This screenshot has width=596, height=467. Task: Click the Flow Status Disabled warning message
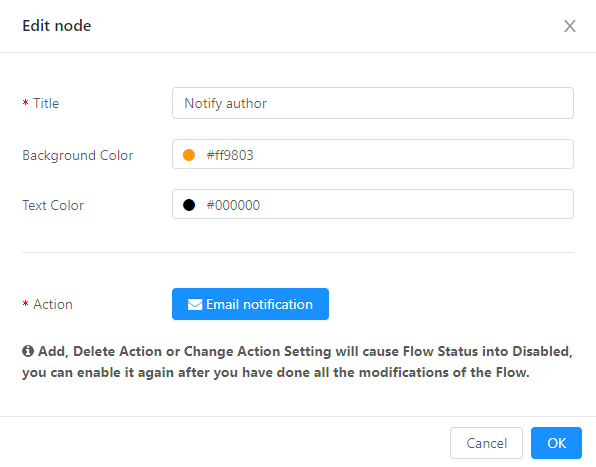(297, 362)
